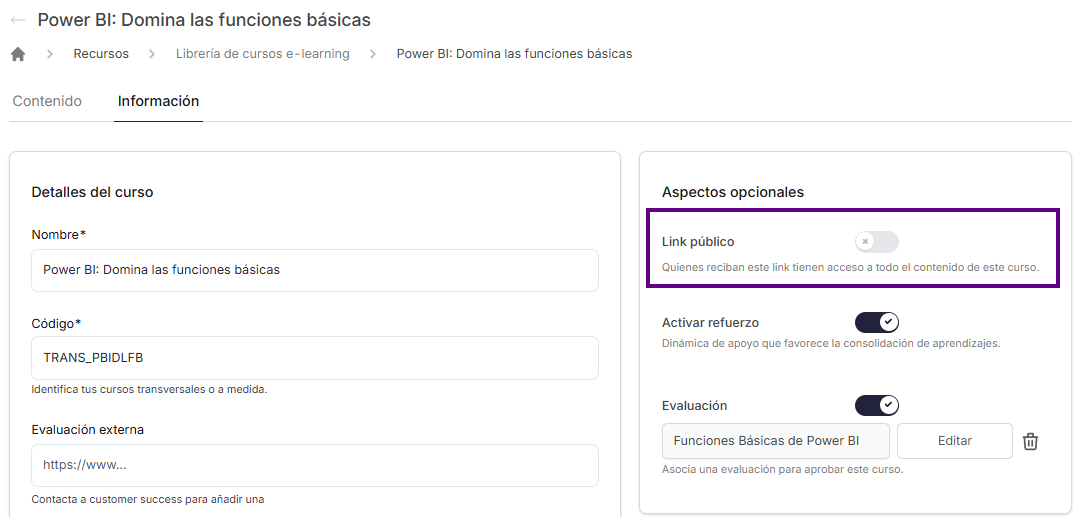Image resolution: width=1082 pixels, height=517 pixels.
Task: Click text 'Identifica tus cursos transversales o a medida.'
Action: pyautogui.click(x=149, y=389)
